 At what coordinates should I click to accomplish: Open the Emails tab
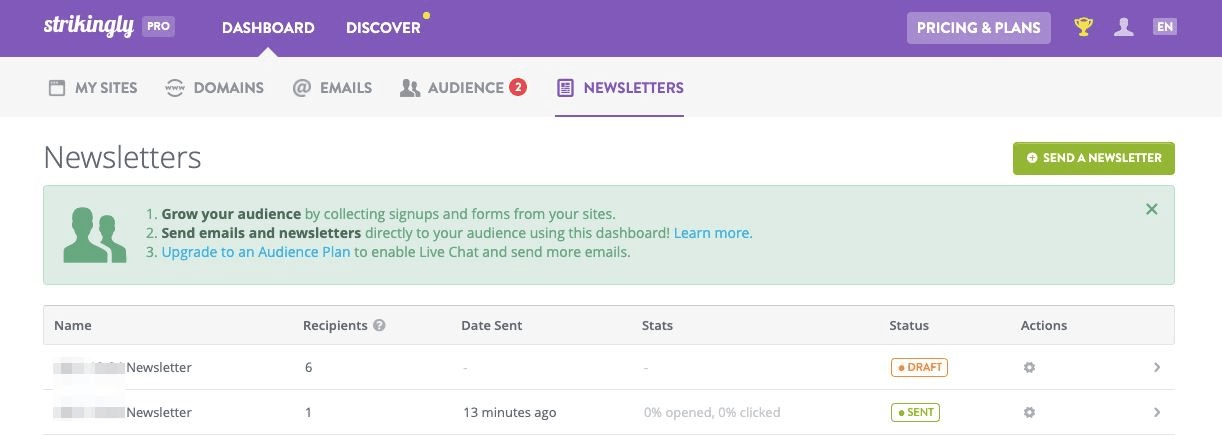(x=332, y=88)
